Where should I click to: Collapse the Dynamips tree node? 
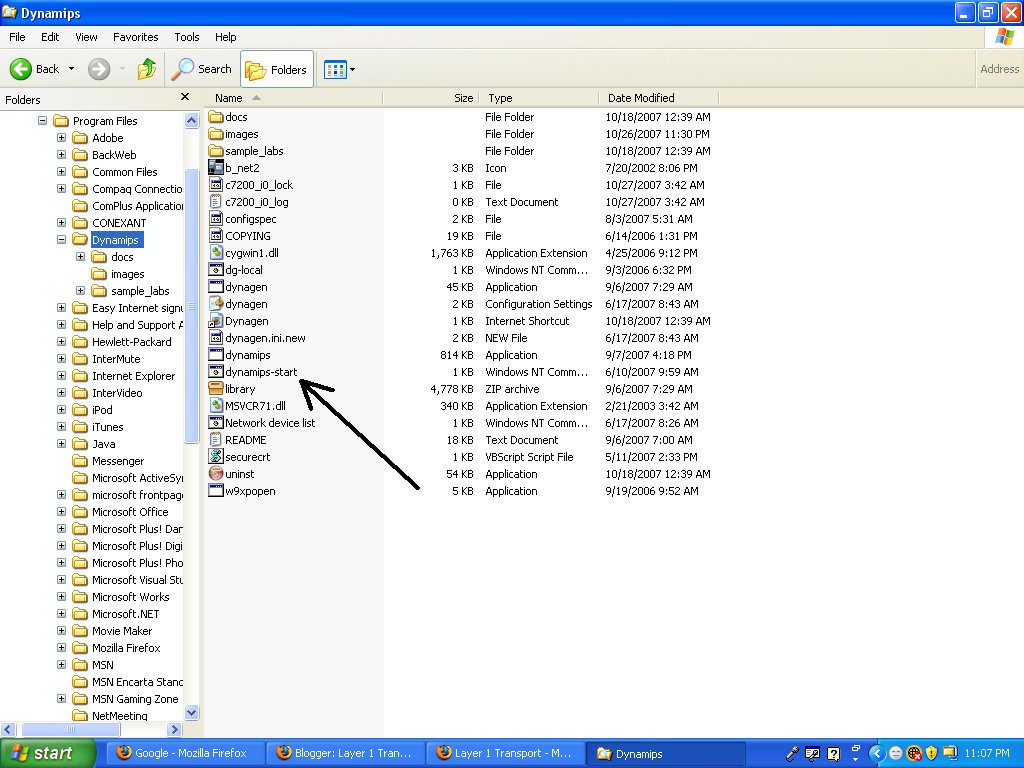click(61, 240)
